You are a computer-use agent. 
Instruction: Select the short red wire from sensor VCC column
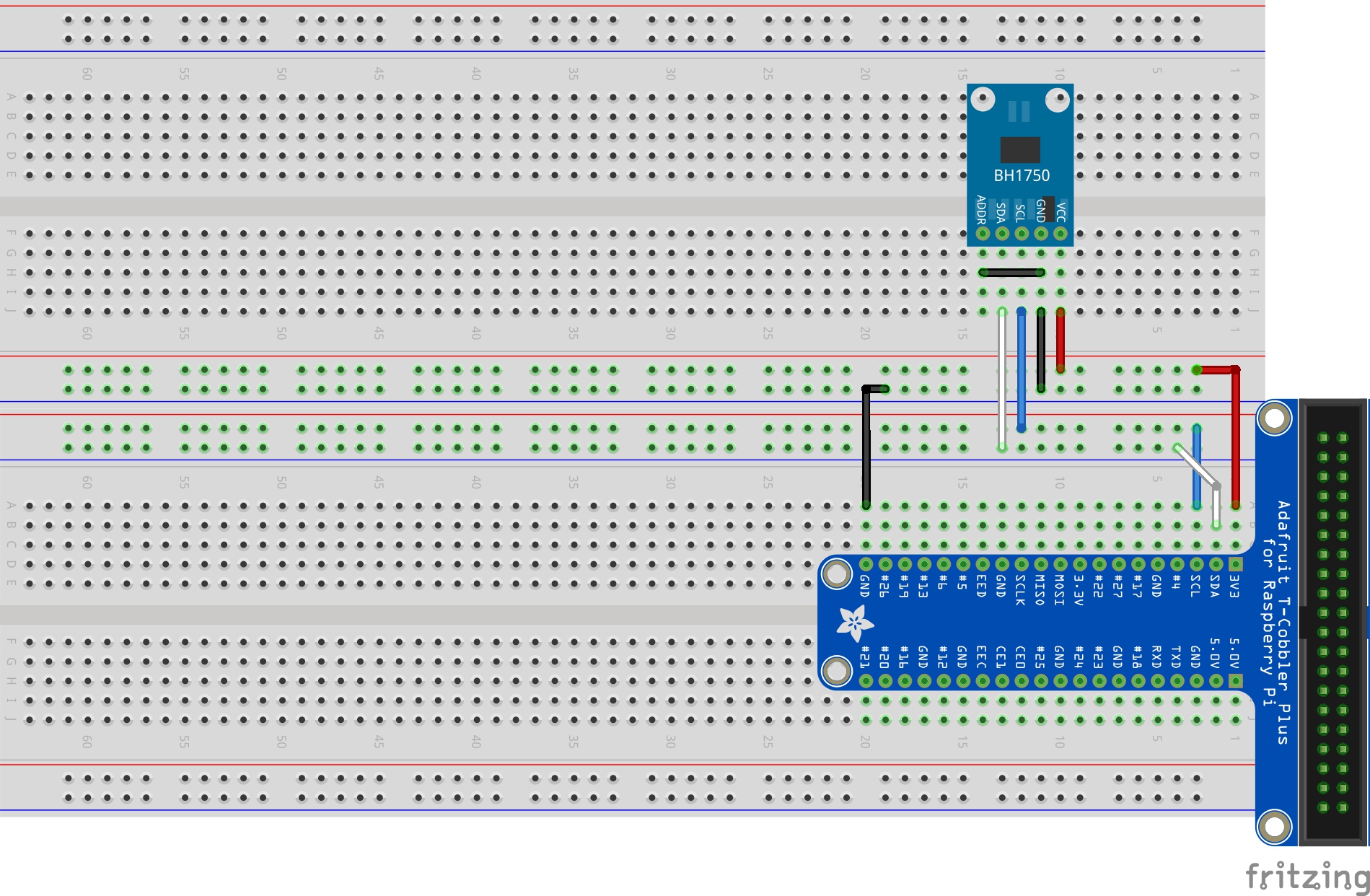click(x=1060, y=340)
